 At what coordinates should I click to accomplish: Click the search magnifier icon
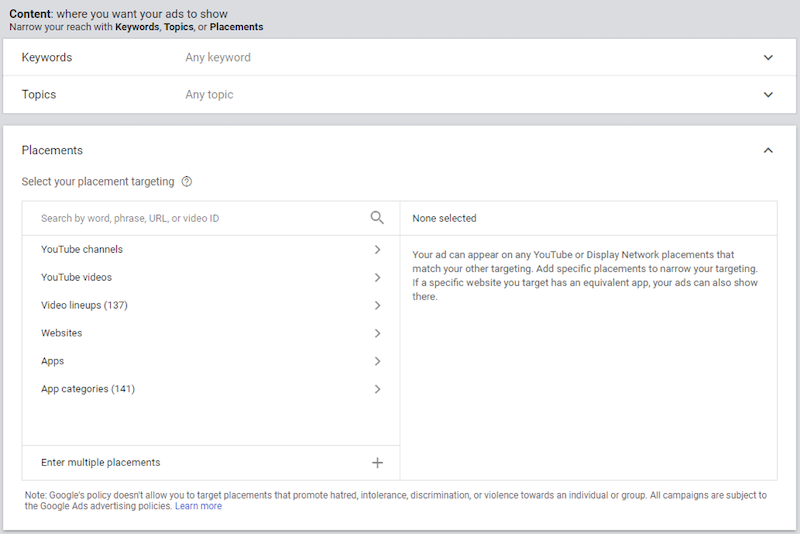tap(377, 218)
